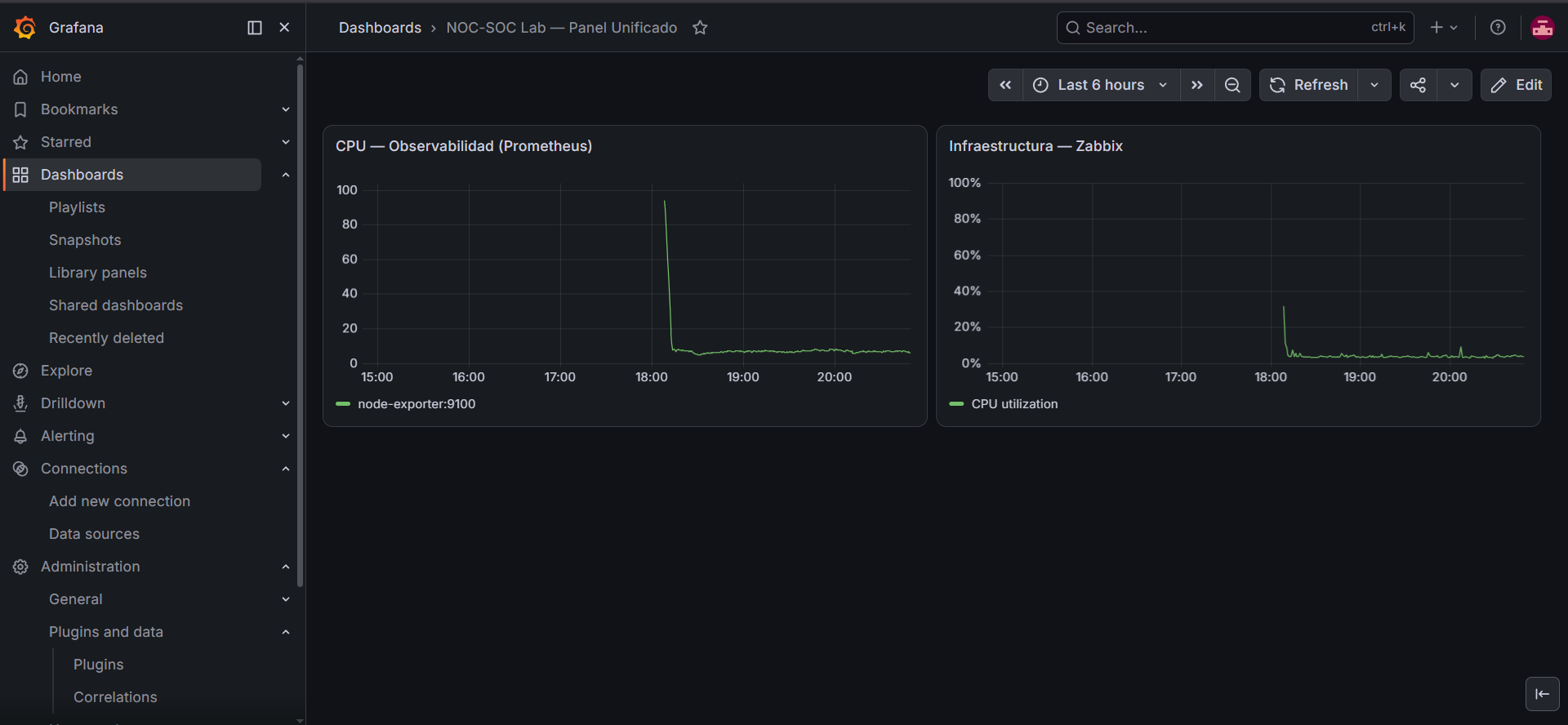
Task: Click NOC-SOC Lab — Panel Unificado breadcrumb
Action: (561, 28)
